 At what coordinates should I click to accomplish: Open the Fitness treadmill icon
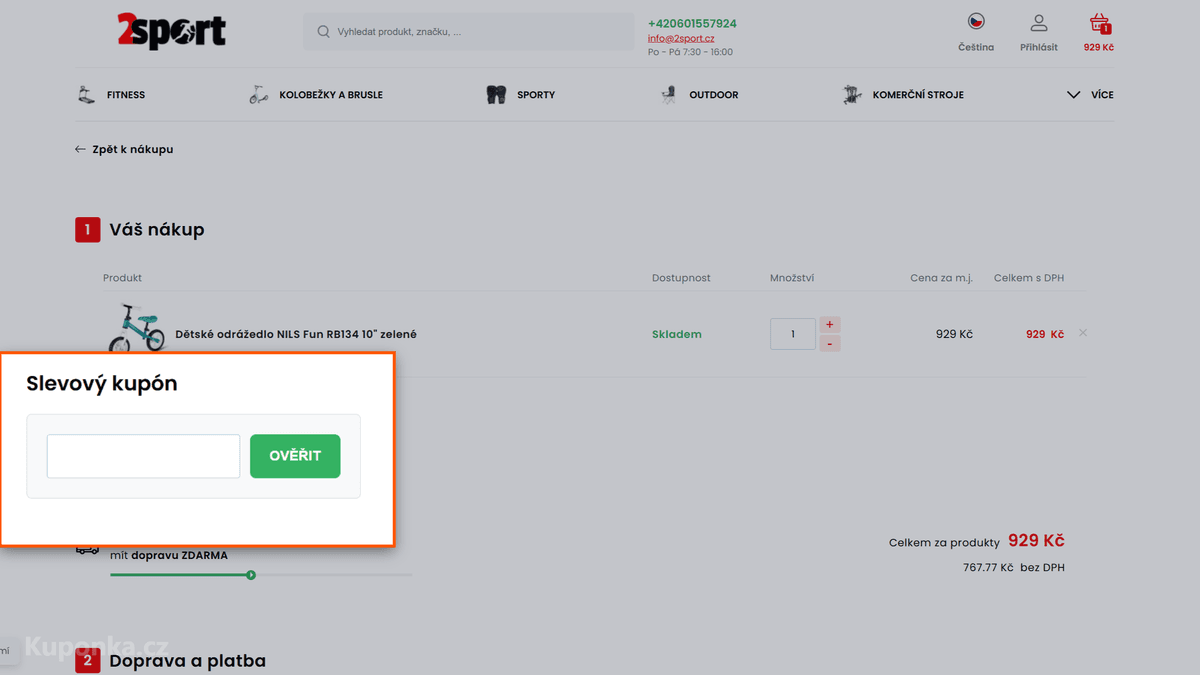tap(87, 95)
